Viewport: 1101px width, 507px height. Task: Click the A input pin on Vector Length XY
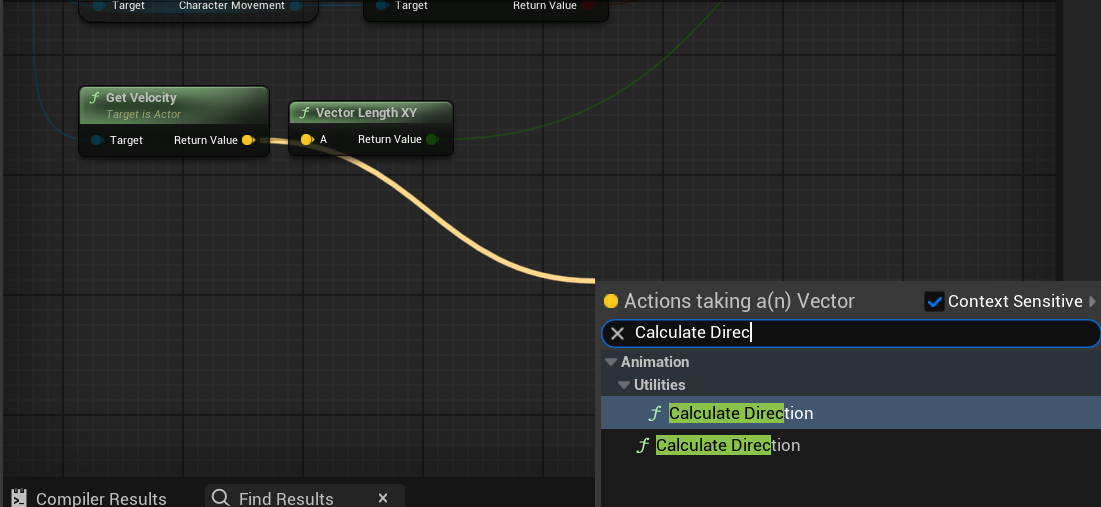click(307, 140)
